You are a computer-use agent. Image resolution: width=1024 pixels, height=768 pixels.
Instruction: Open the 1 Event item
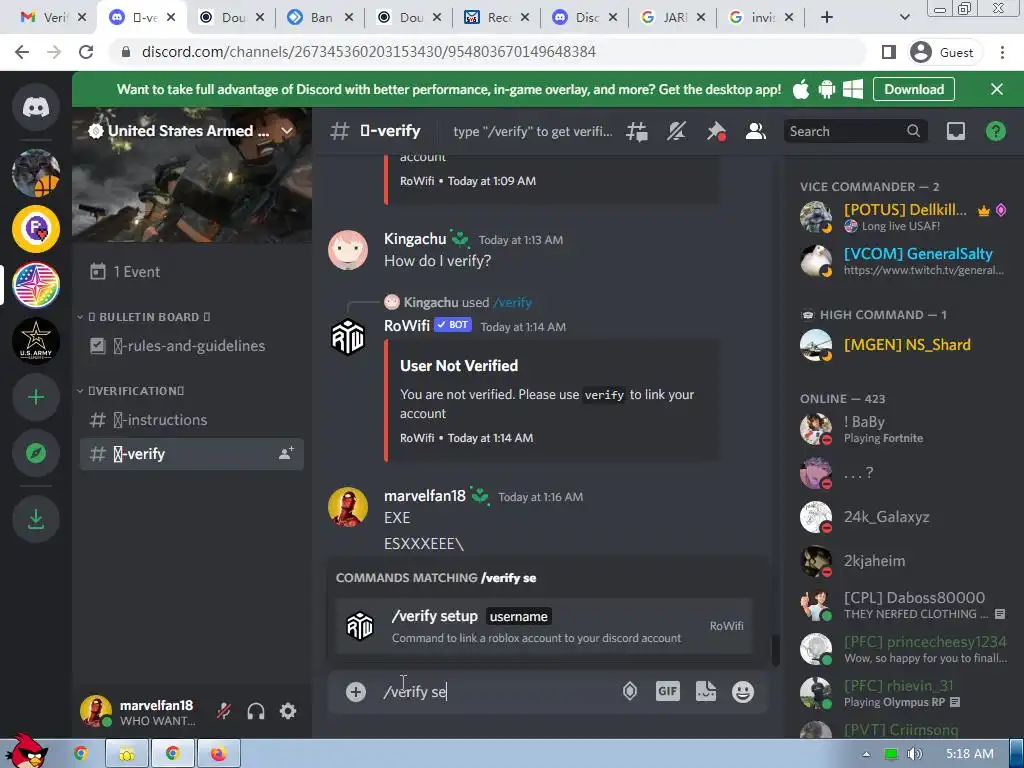point(191,272)
